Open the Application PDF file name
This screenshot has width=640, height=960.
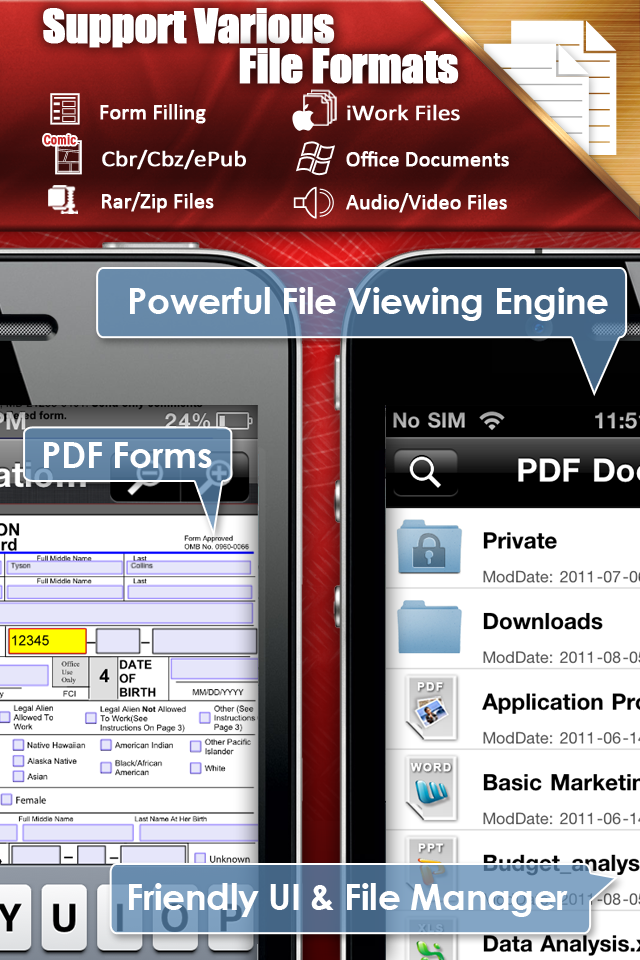561,702
